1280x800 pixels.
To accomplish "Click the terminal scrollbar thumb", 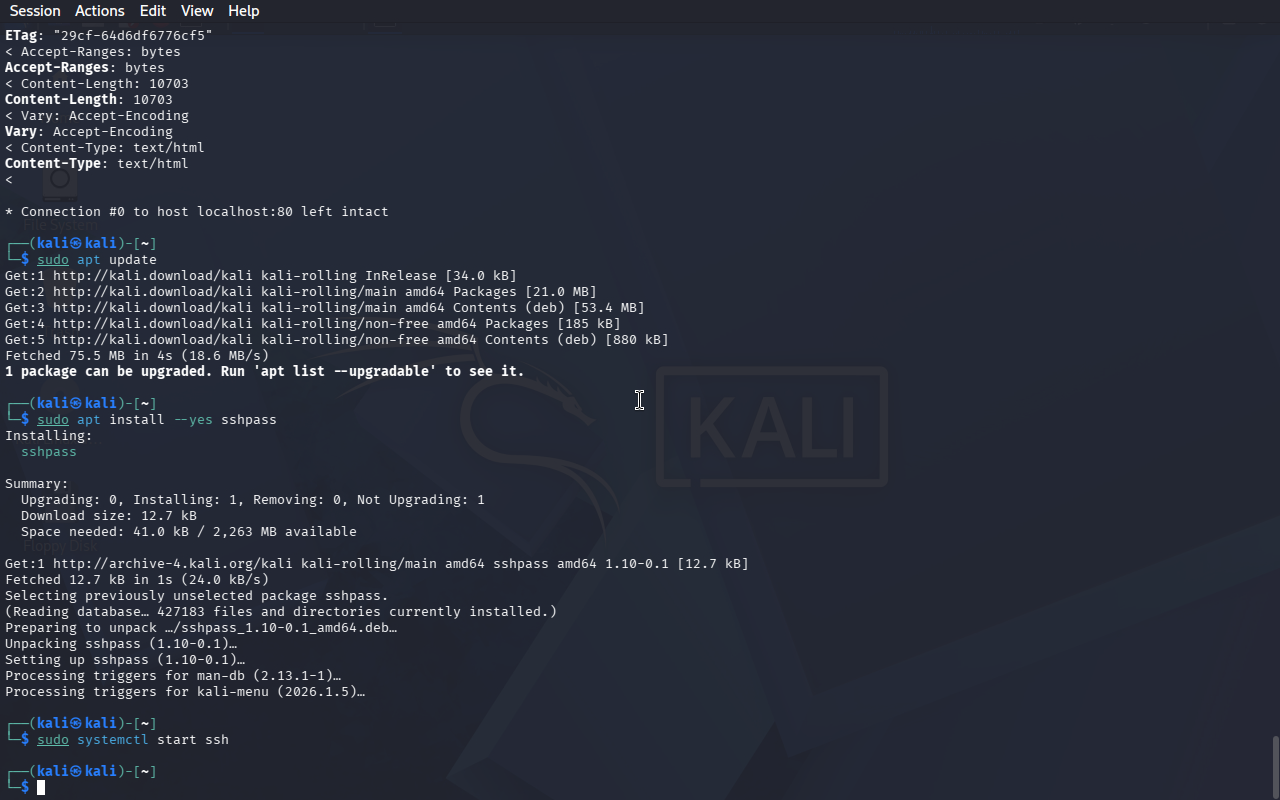I will point(1275,767).
